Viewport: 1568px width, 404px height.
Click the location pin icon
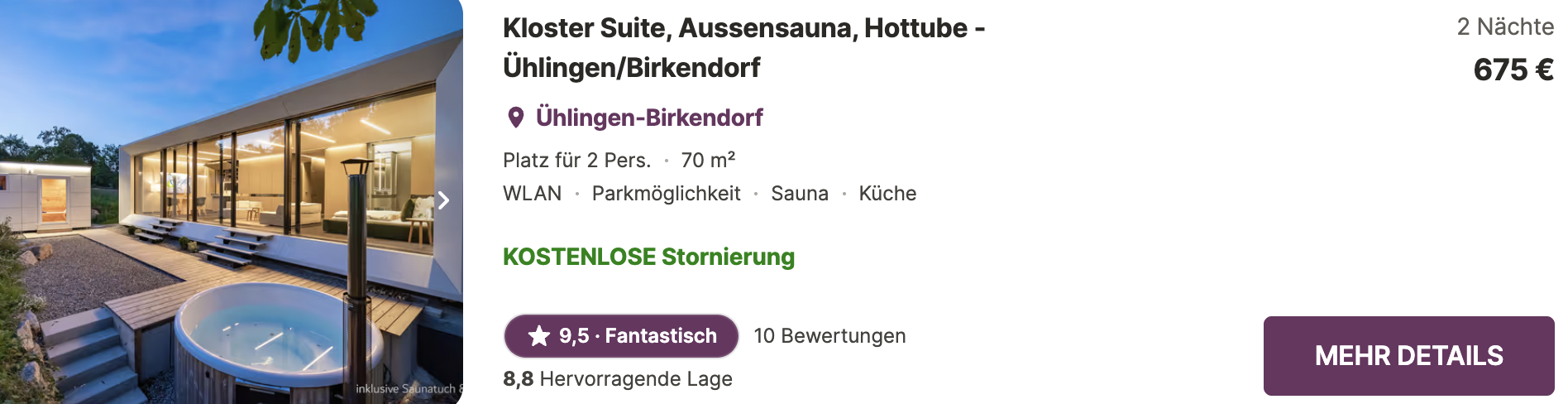515,118
